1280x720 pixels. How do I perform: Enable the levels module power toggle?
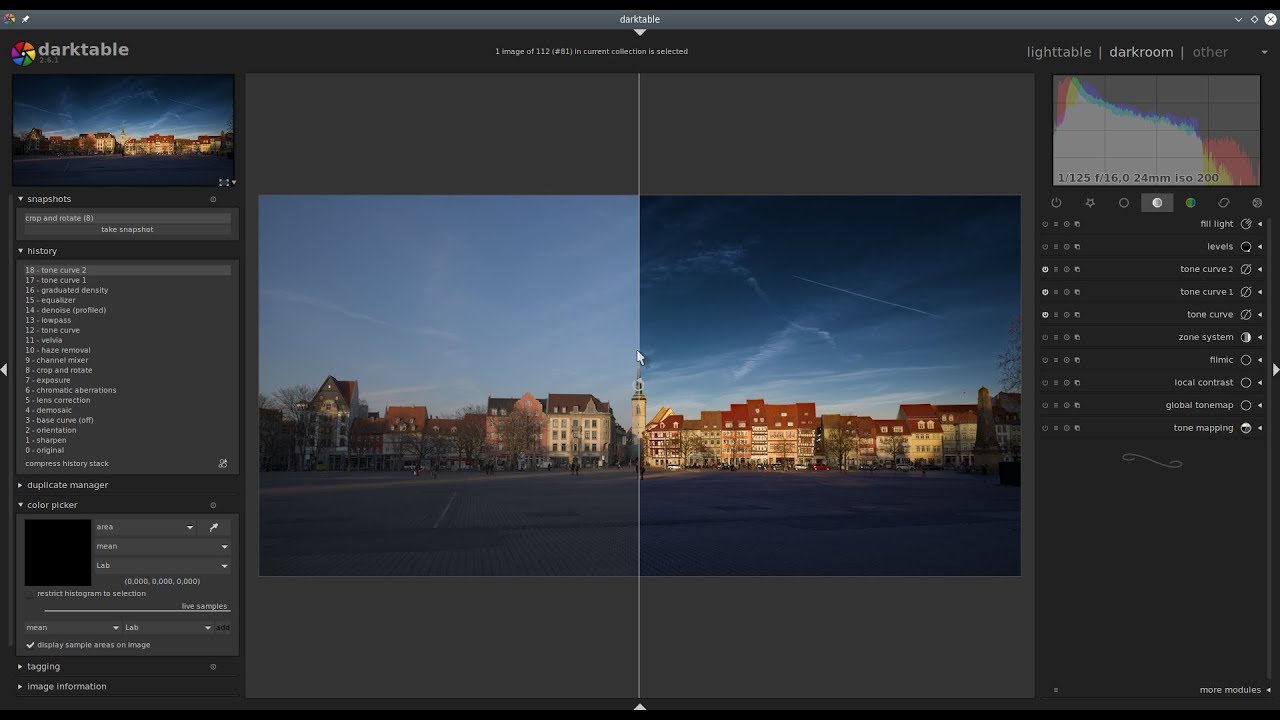(1045, 247)
